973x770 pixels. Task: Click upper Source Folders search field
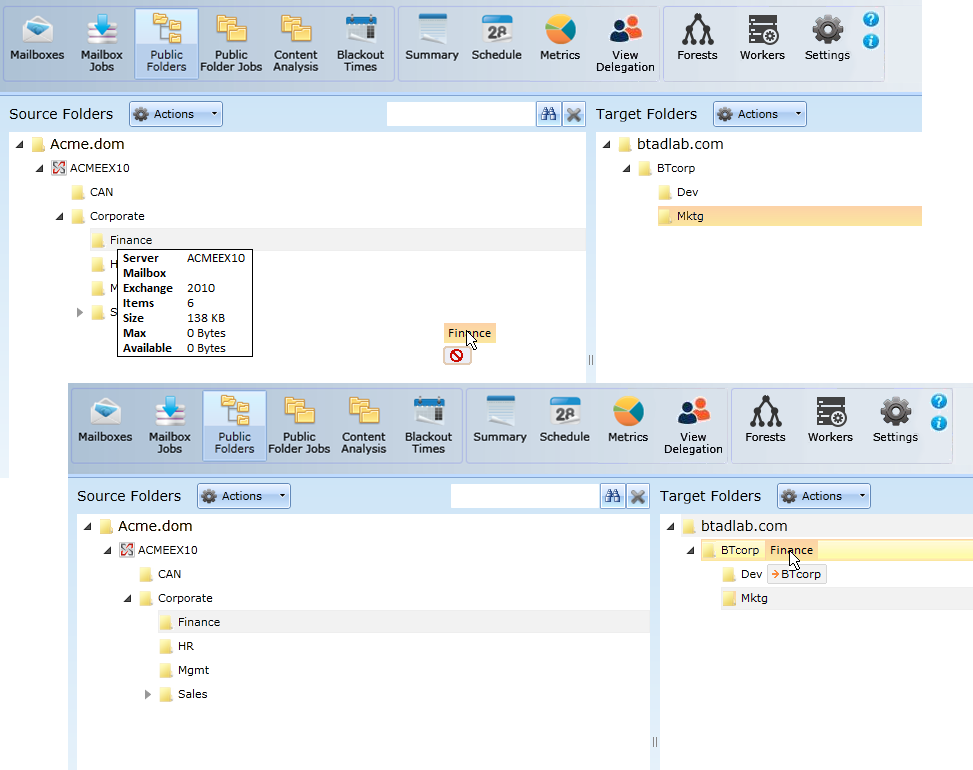[x=461, y=114]
